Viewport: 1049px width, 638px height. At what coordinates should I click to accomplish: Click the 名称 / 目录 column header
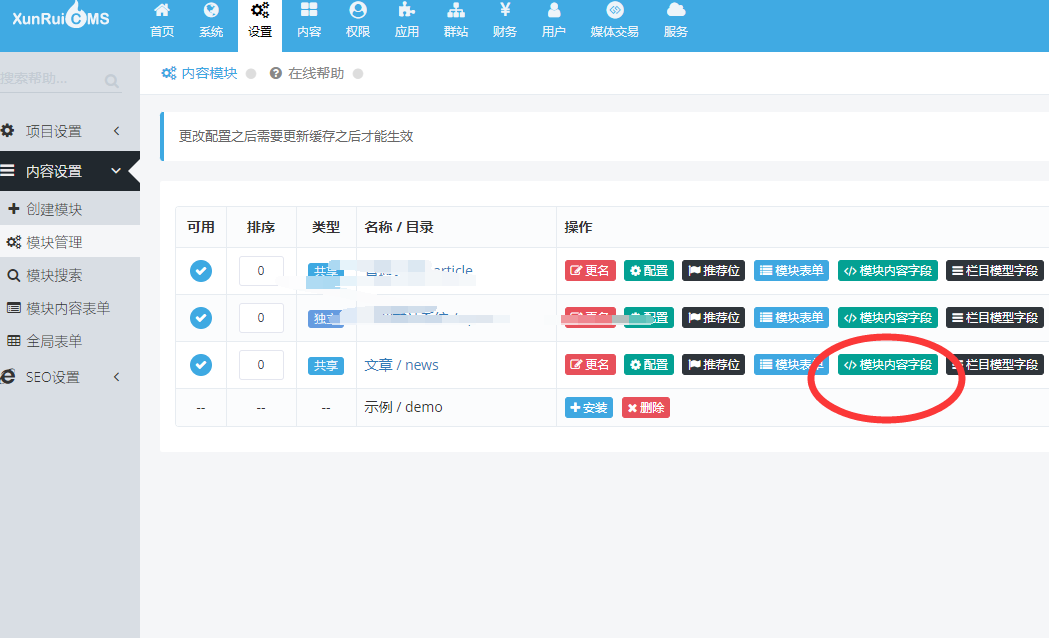[x=399, y=227]
